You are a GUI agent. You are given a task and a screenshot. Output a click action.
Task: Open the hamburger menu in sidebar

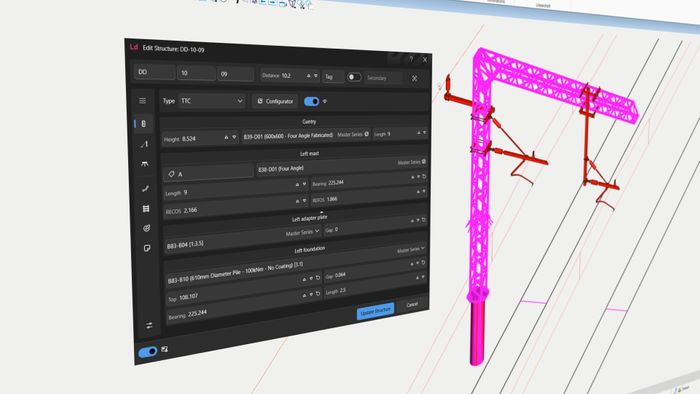(142, 101)
